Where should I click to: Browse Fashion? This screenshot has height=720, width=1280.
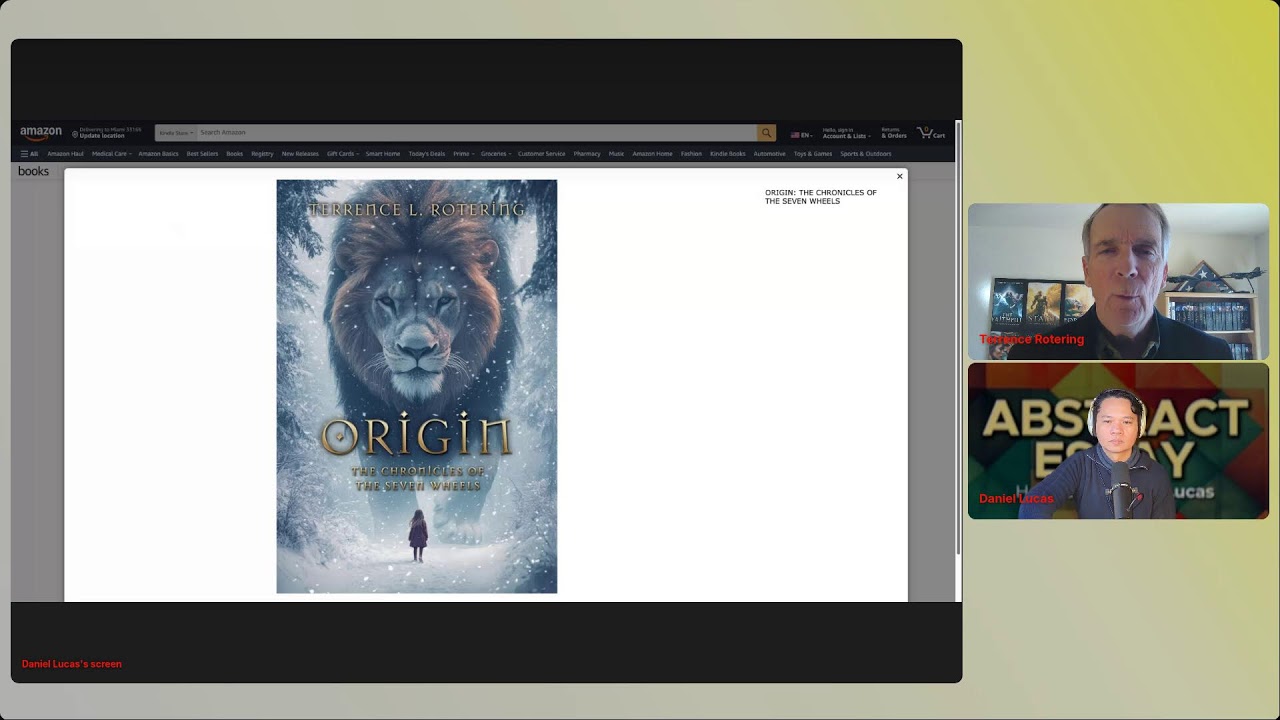point(691,154)
